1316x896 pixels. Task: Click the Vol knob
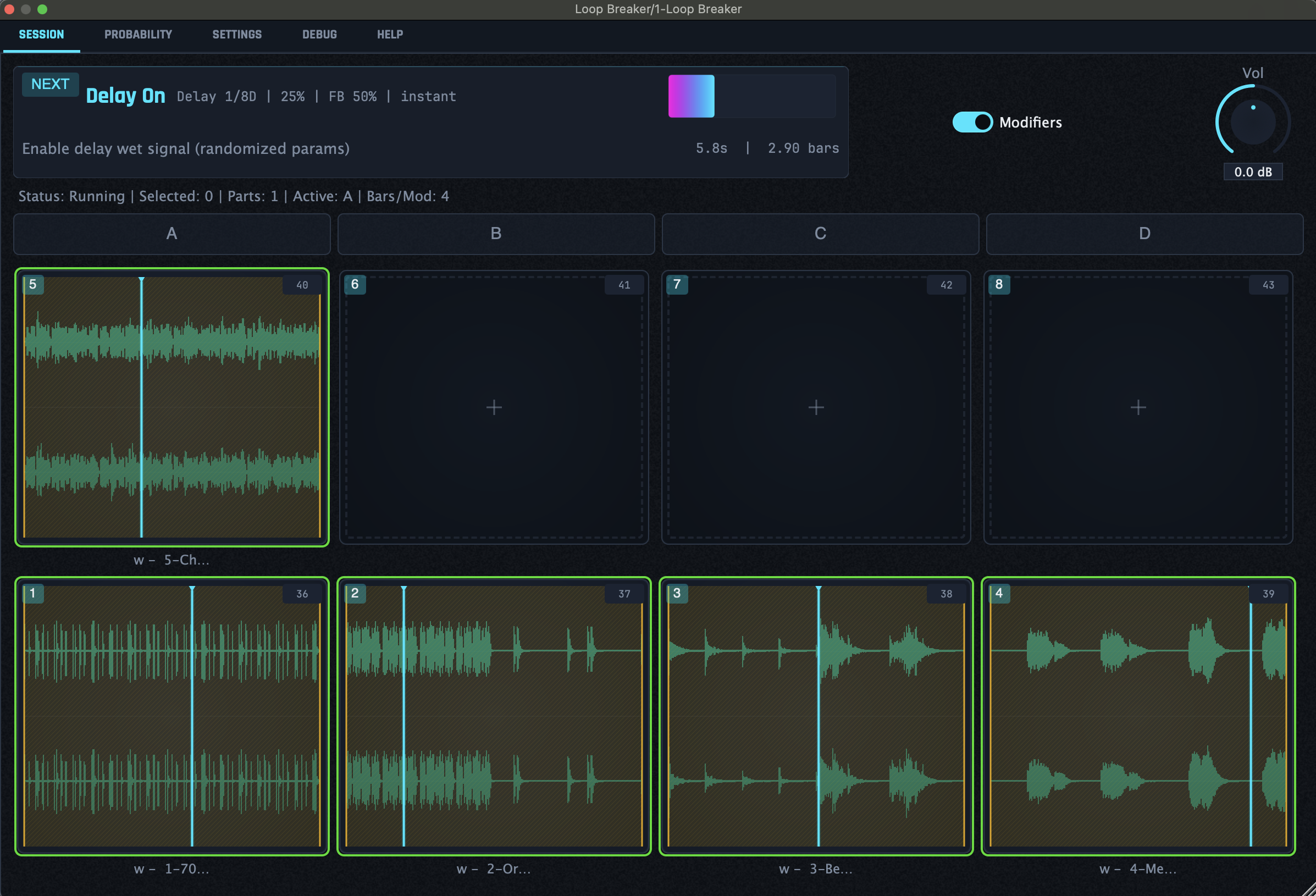pos(1253,120)
